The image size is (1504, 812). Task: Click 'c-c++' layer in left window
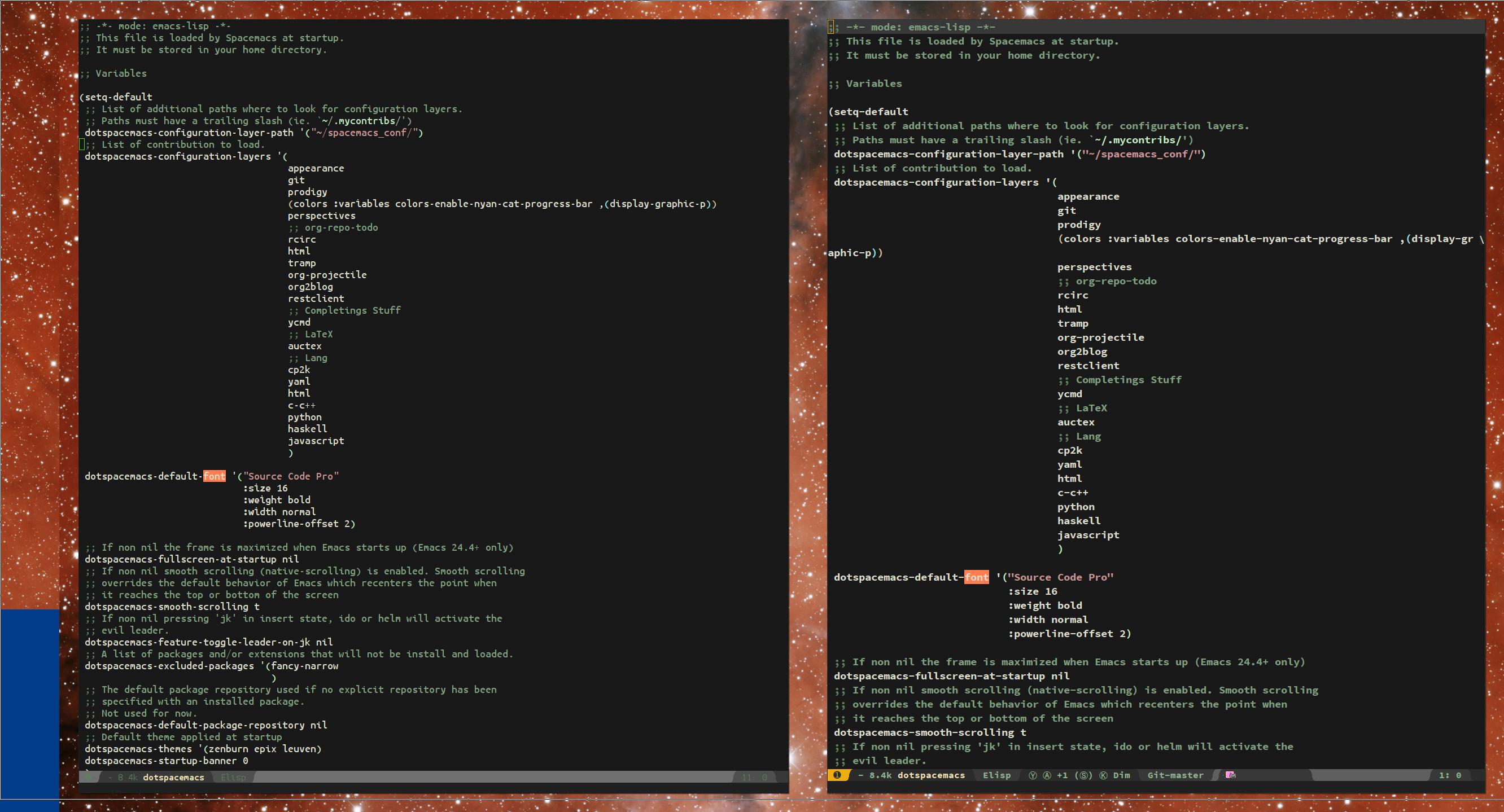point(302,405)
